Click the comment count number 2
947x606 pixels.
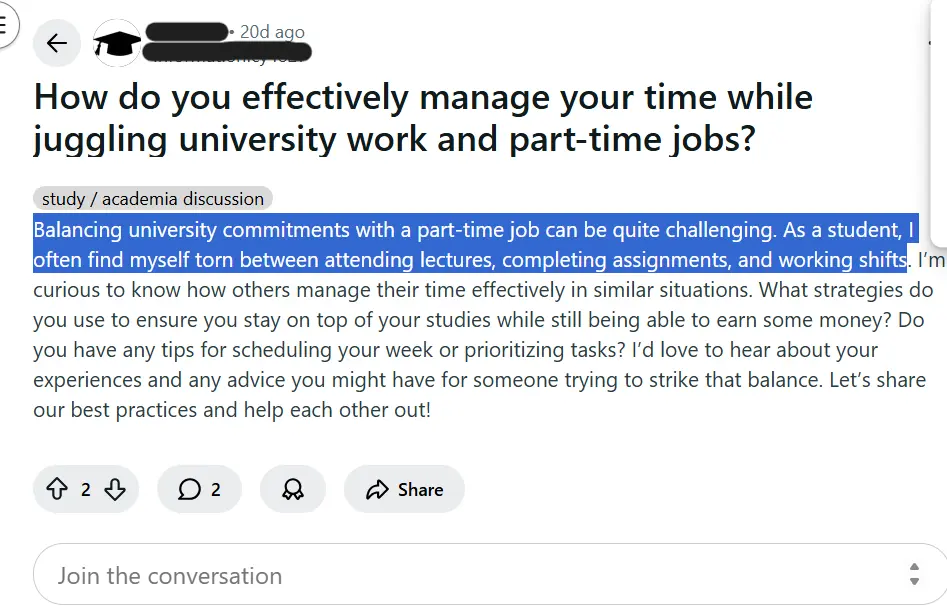point(216,489)
